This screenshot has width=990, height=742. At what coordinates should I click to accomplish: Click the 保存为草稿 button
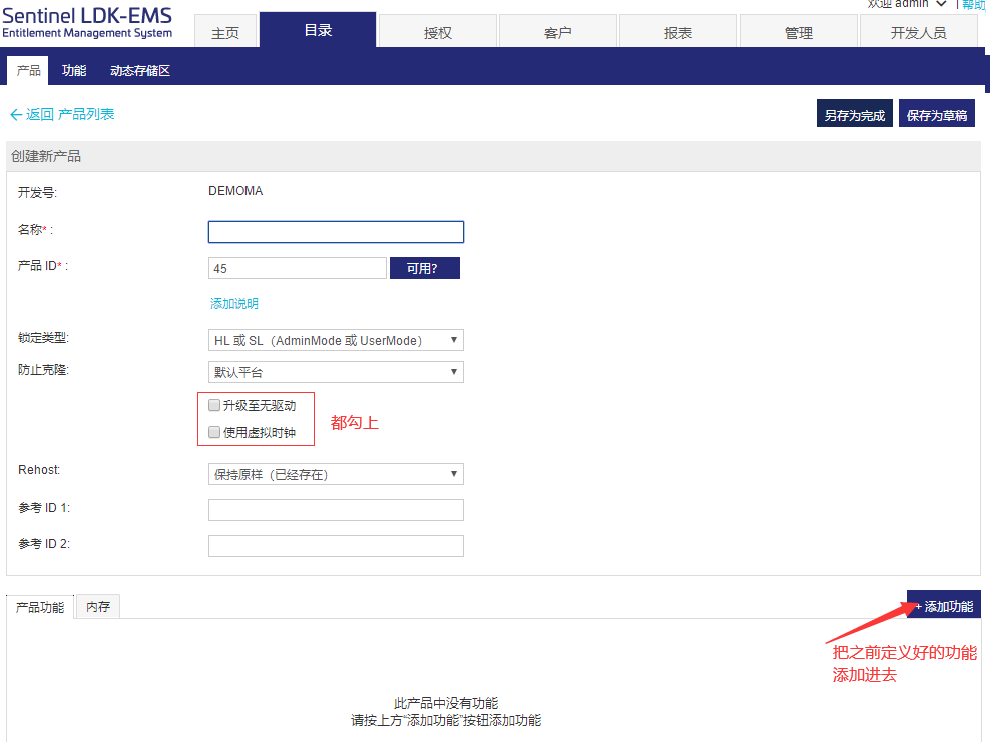(937, 115)
